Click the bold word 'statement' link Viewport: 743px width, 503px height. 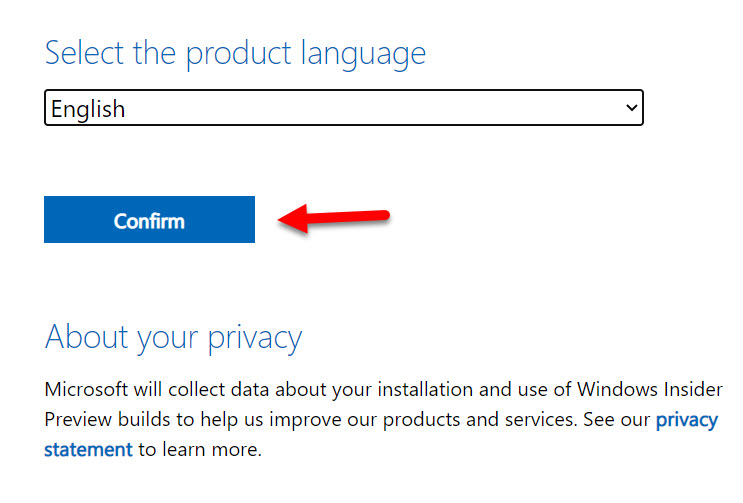pyautogui.click(x=88, y=450)
